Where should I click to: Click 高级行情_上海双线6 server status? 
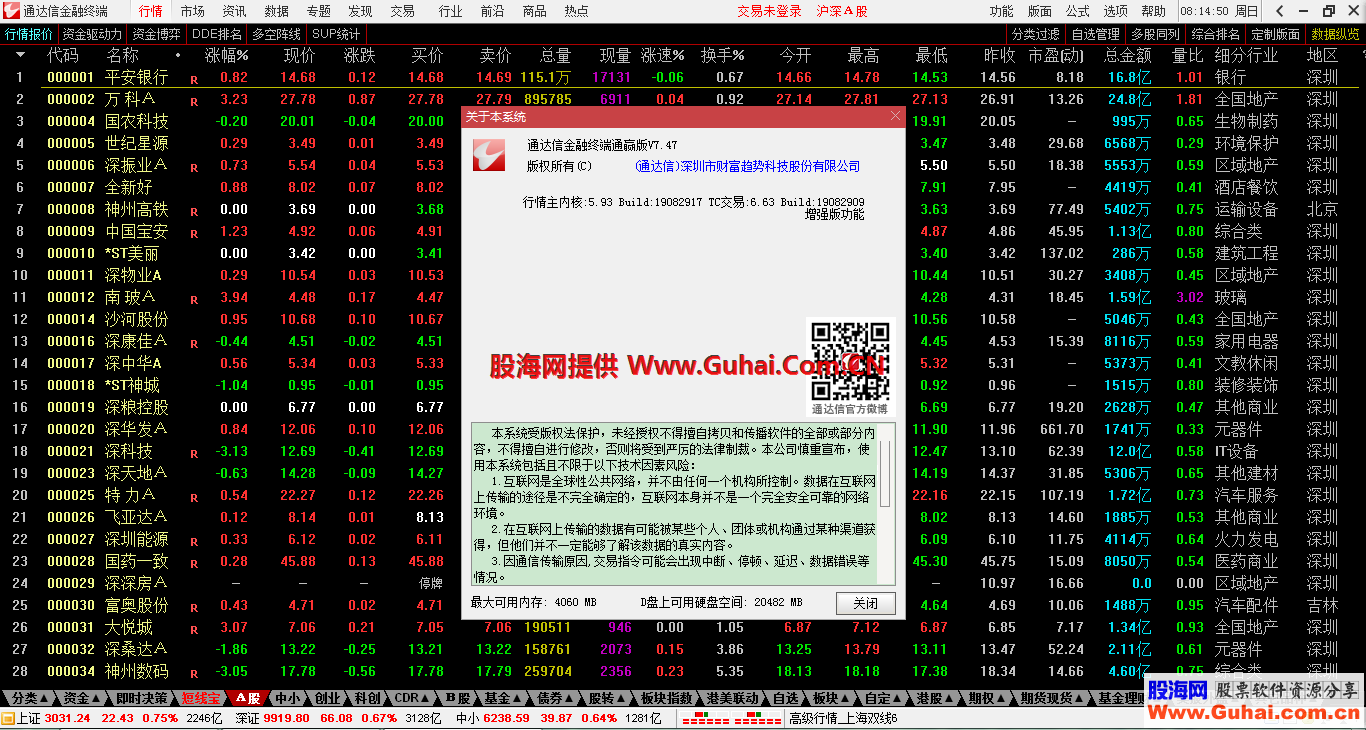click(843, 718)
